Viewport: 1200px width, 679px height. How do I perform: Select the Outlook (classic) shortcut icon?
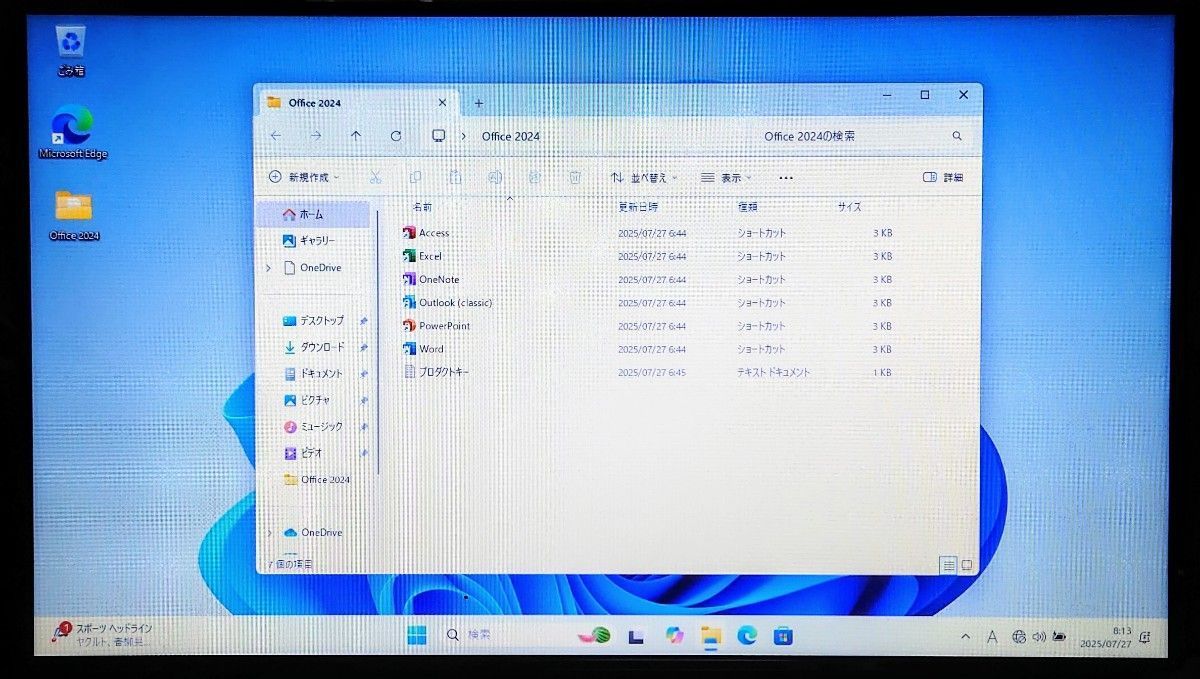coord(408,302)
